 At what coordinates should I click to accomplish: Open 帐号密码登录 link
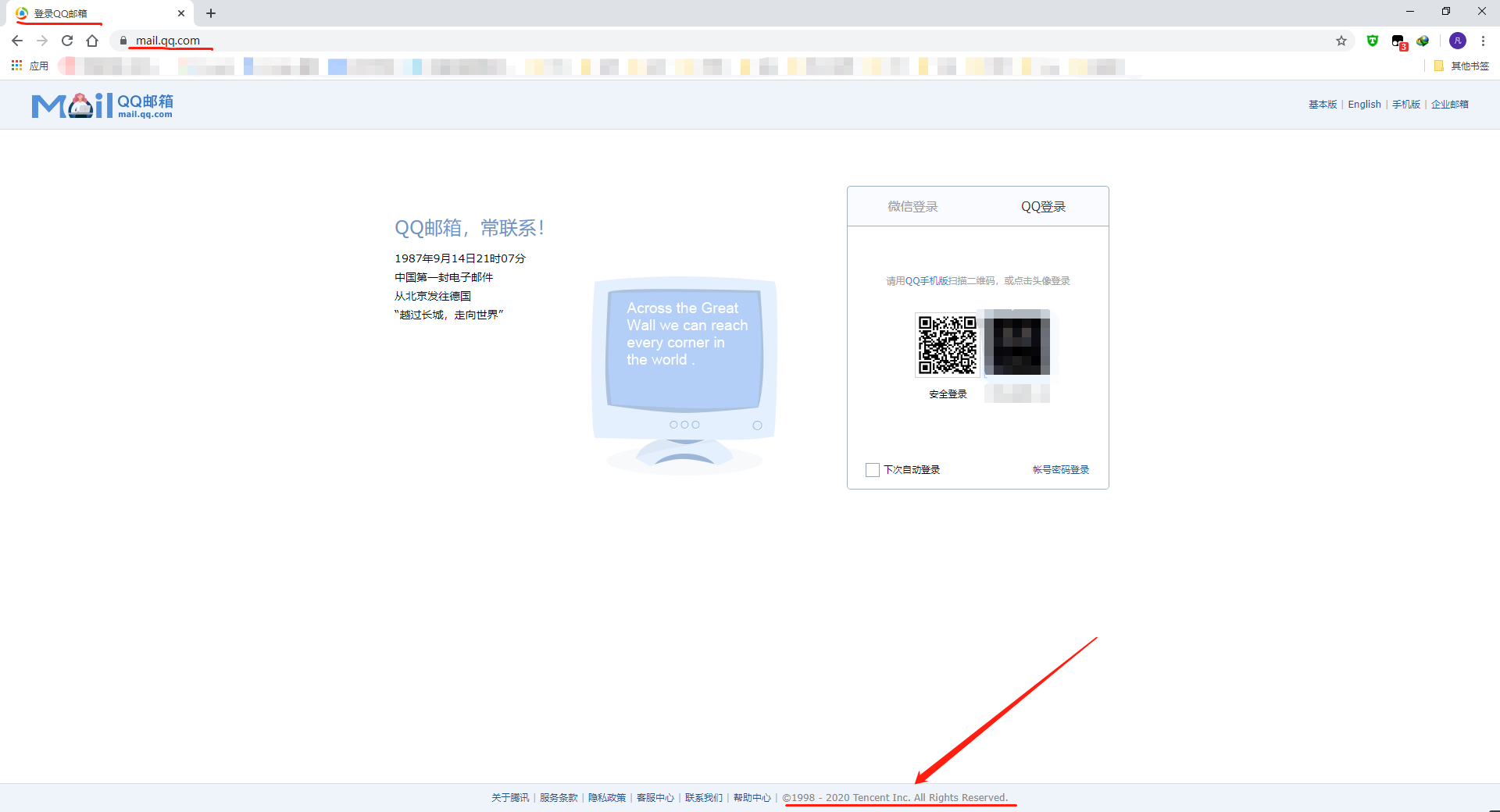[x=1061, y=470]
